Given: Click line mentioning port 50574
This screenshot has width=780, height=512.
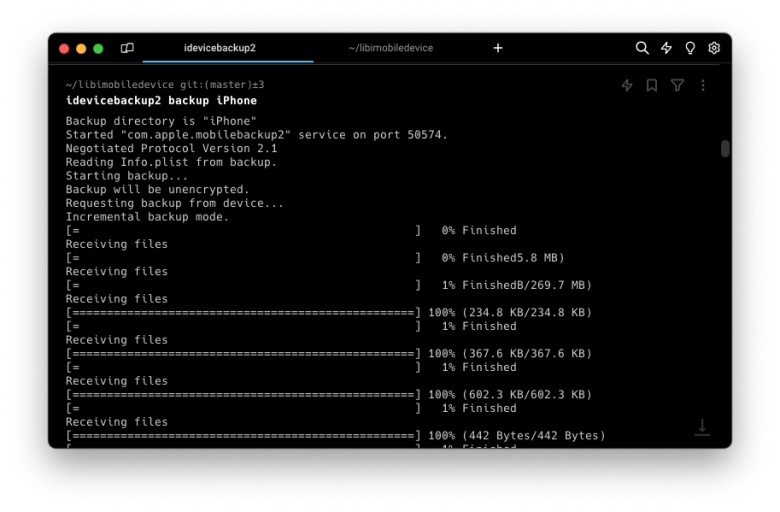Looking at the screenshot, I should [x=256, y=135].
